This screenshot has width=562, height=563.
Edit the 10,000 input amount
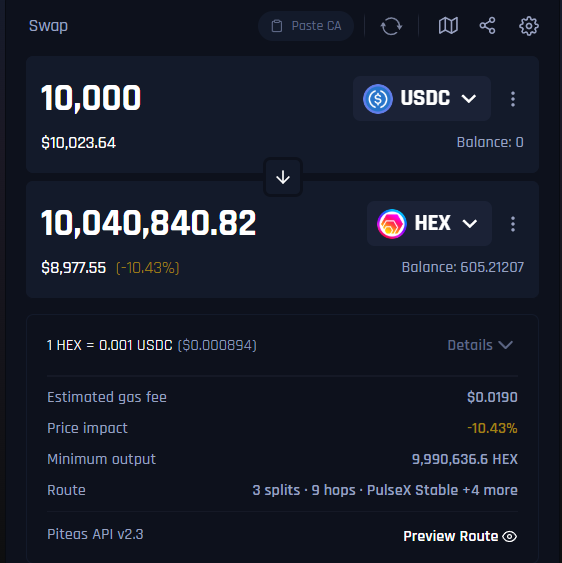(91, 98)
